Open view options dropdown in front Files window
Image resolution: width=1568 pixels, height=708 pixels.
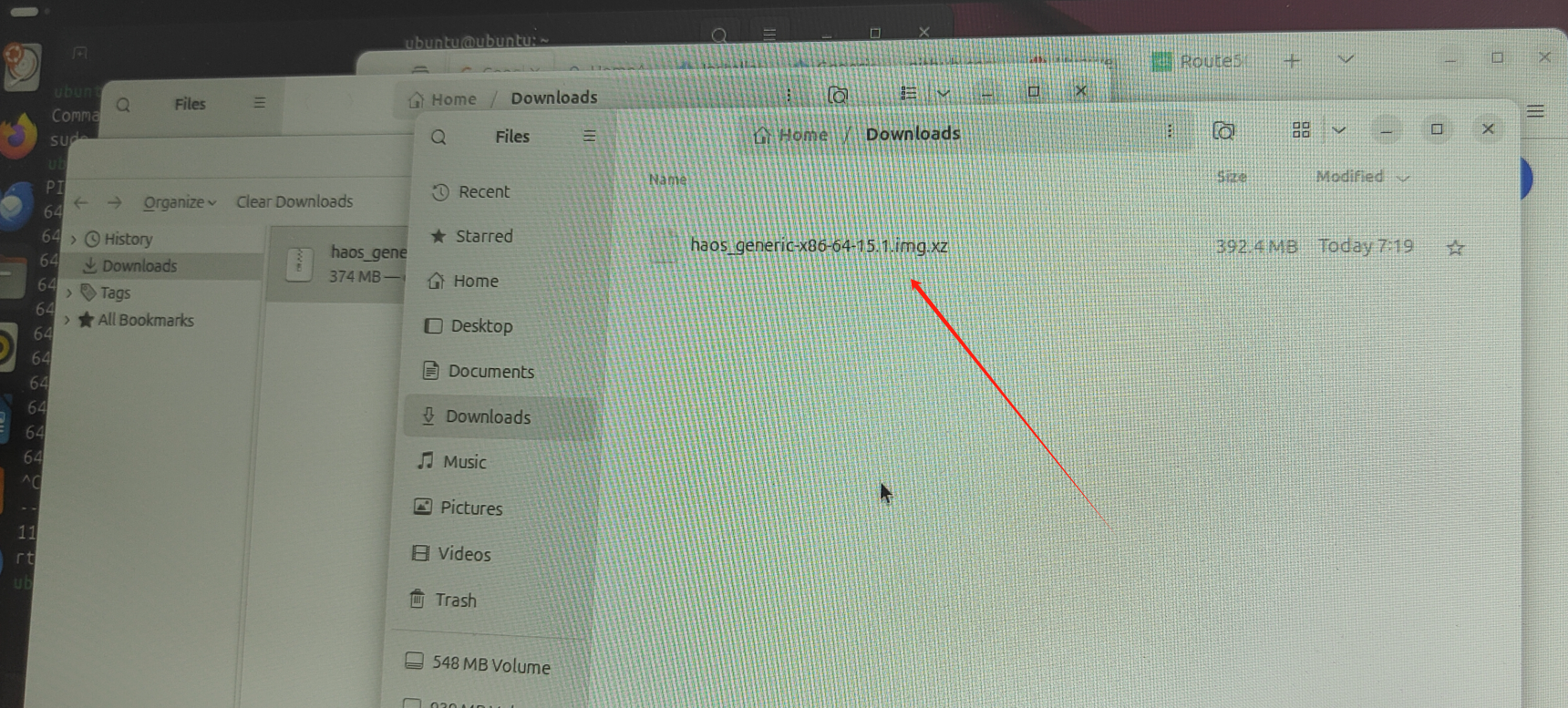pos(1338,130)
